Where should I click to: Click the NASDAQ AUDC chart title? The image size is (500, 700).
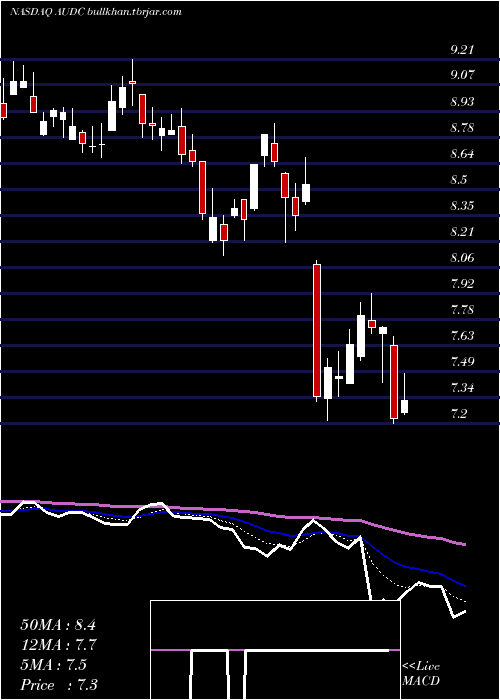96,12
